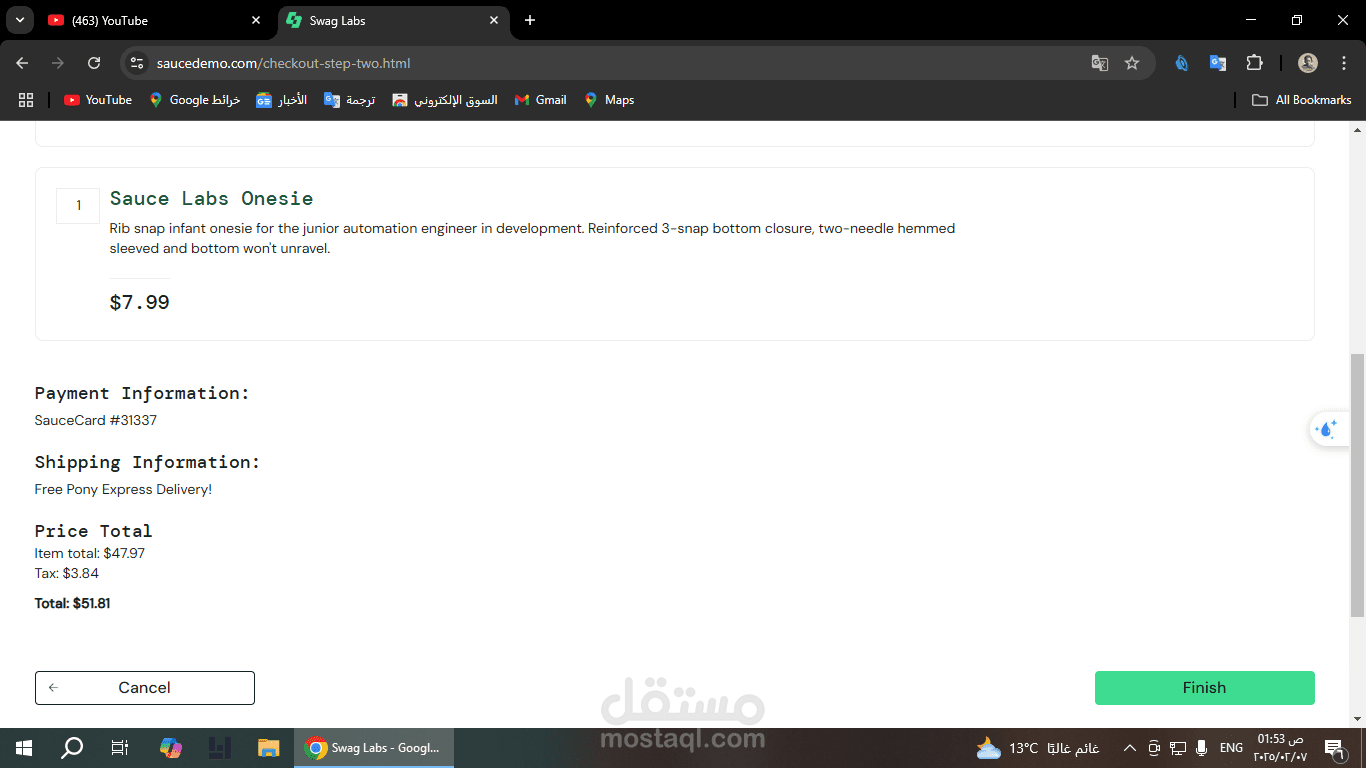Click the translate page icon in address bar
The width and height of the screenshot is (1366, 768).
(1100, 63)
